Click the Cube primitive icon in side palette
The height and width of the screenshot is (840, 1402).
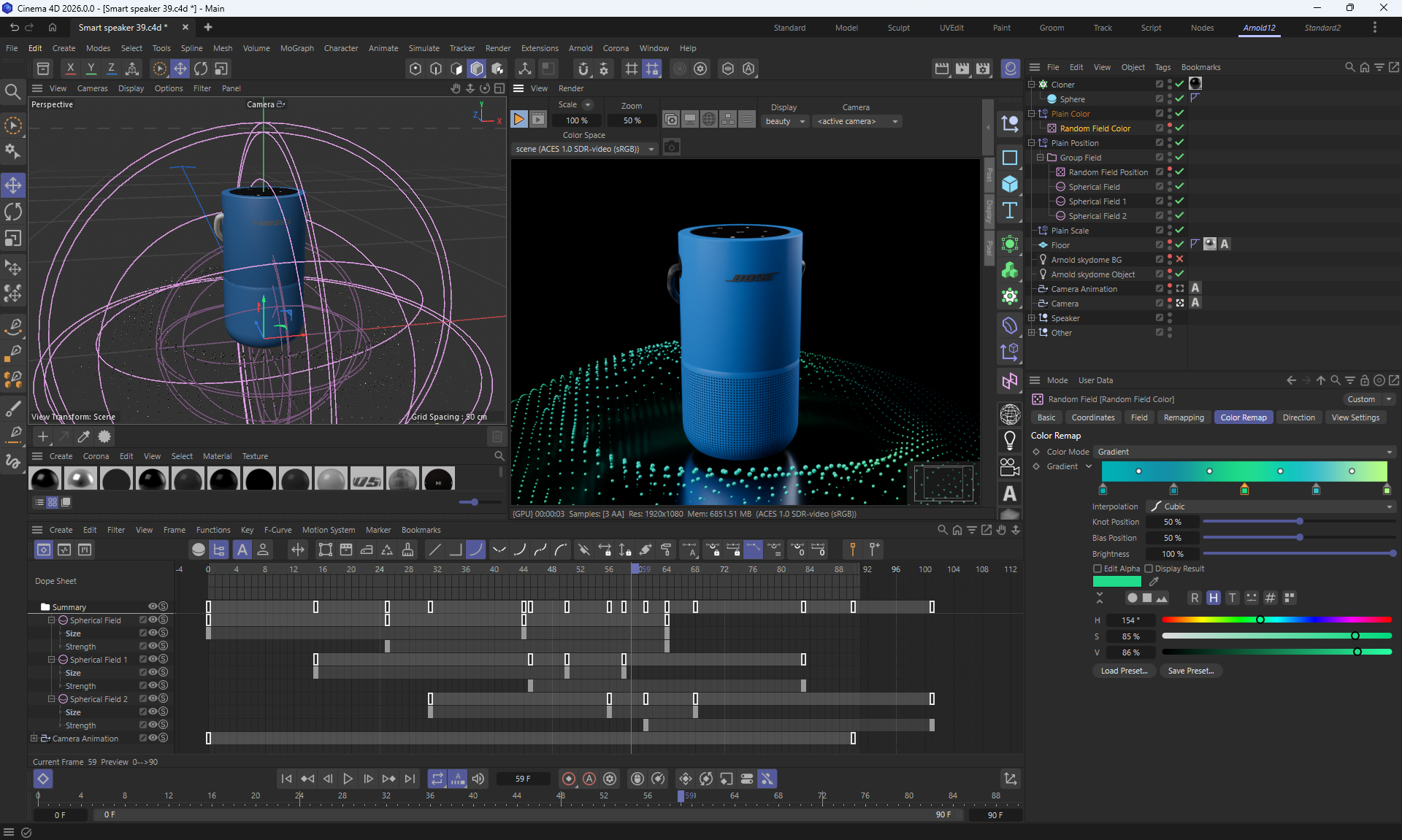click(1010, 184)
